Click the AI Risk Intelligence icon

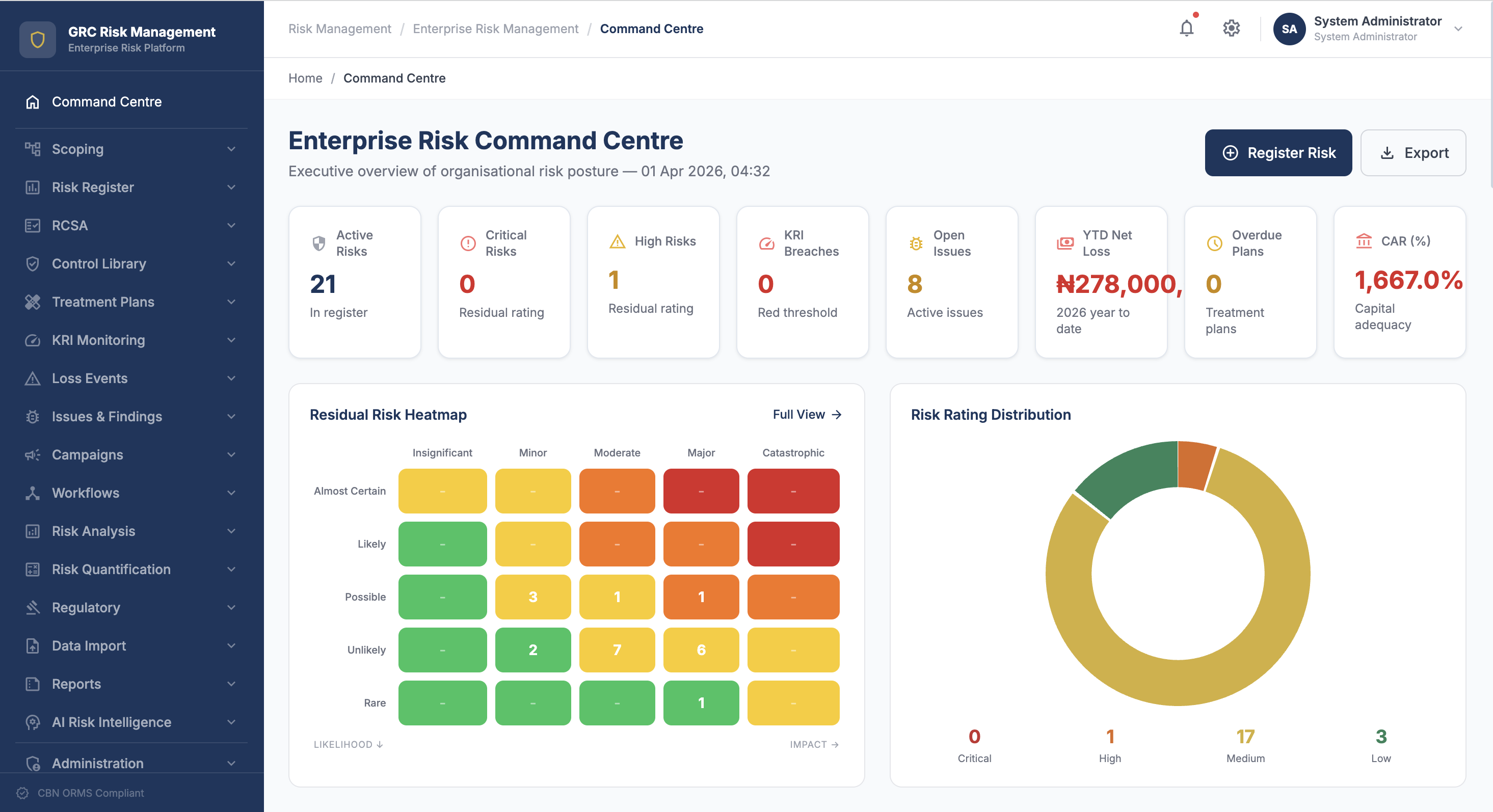click(x=33, y=722)
